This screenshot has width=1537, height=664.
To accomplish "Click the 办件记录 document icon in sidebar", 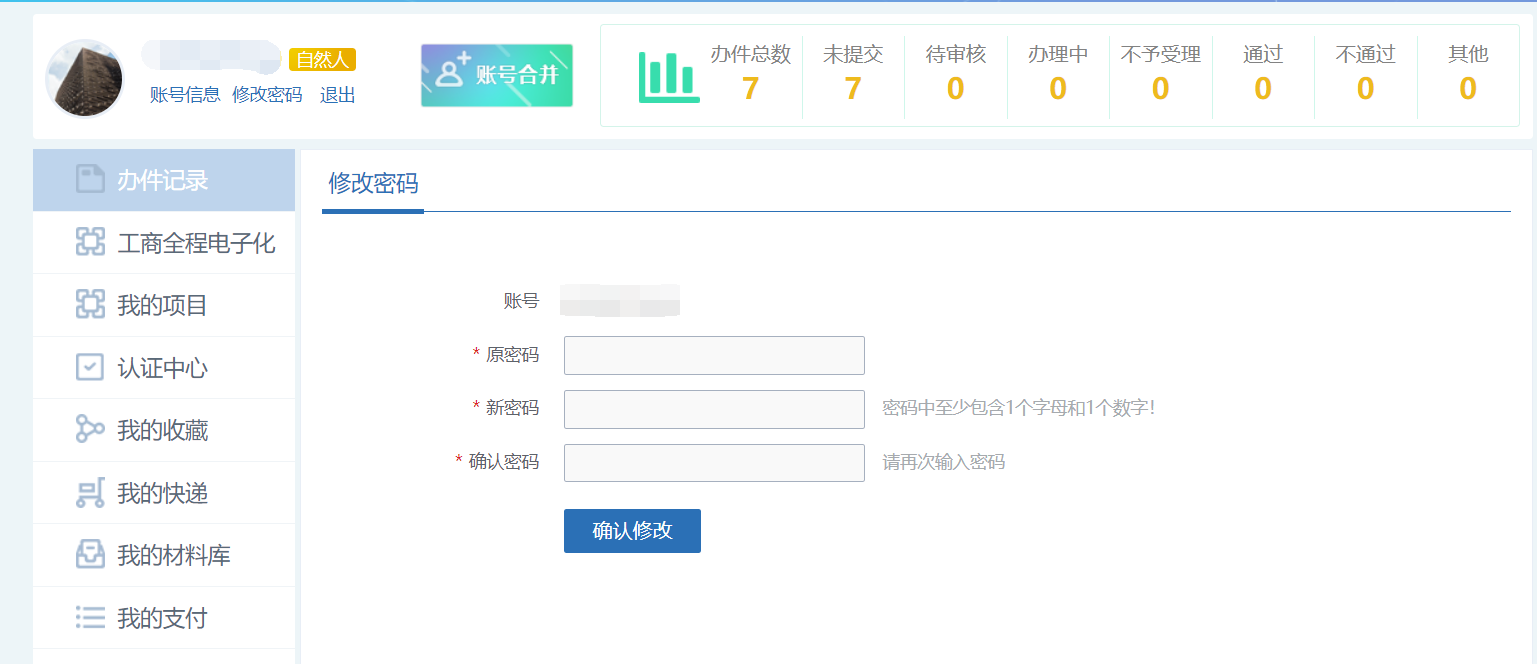I will [91, 180].
